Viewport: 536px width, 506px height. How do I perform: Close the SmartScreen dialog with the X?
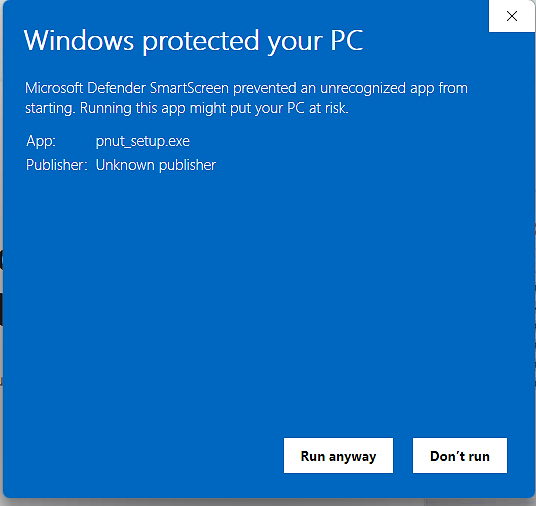pos(512,16)
